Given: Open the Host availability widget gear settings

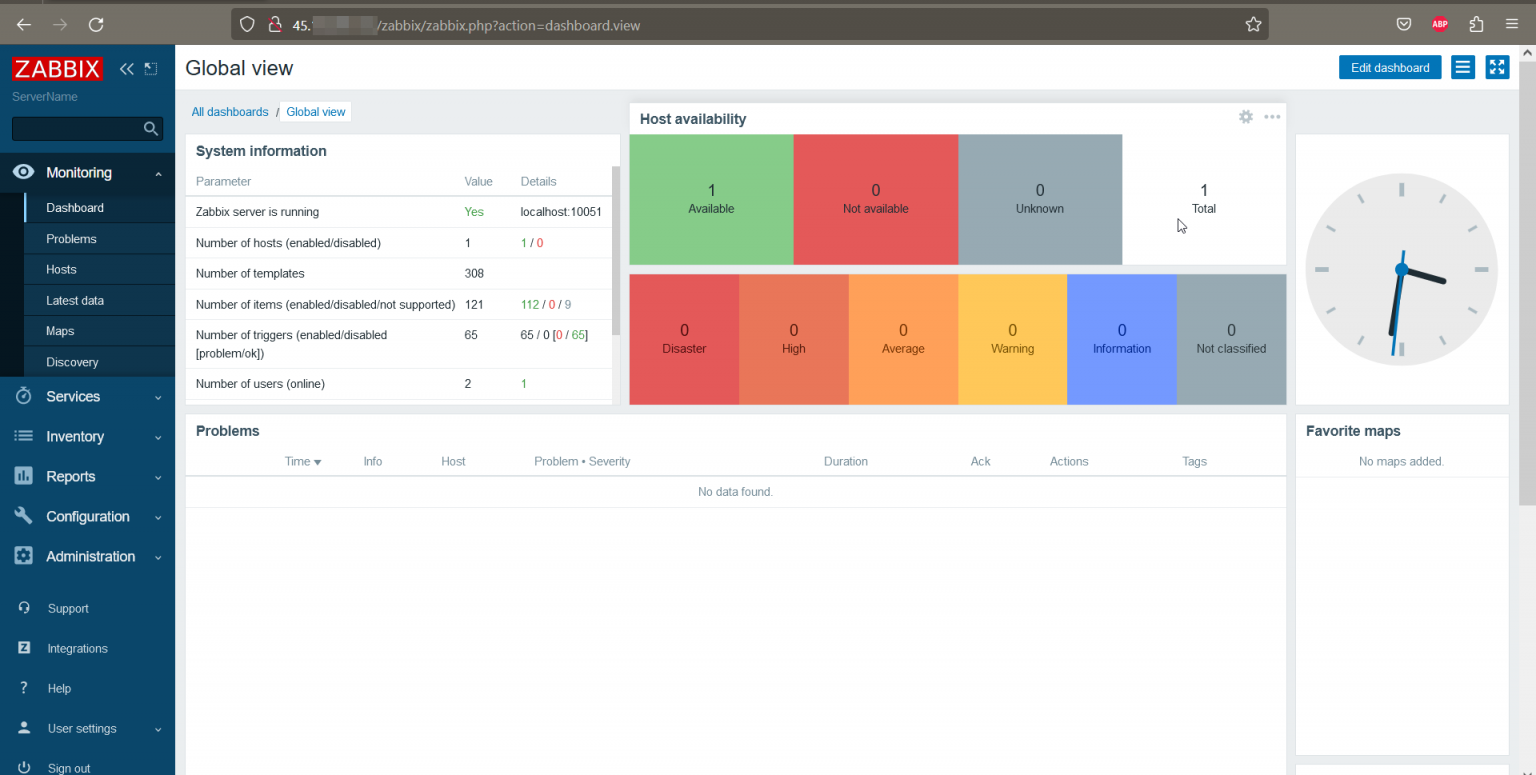Looking at the screenshot, I should tap(1245, 117).
